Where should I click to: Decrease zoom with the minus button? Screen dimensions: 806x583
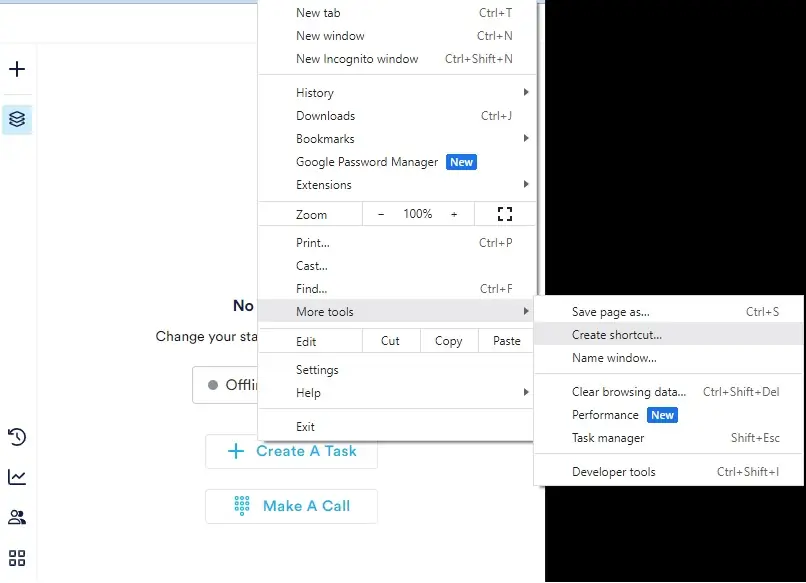coord(381,214)
